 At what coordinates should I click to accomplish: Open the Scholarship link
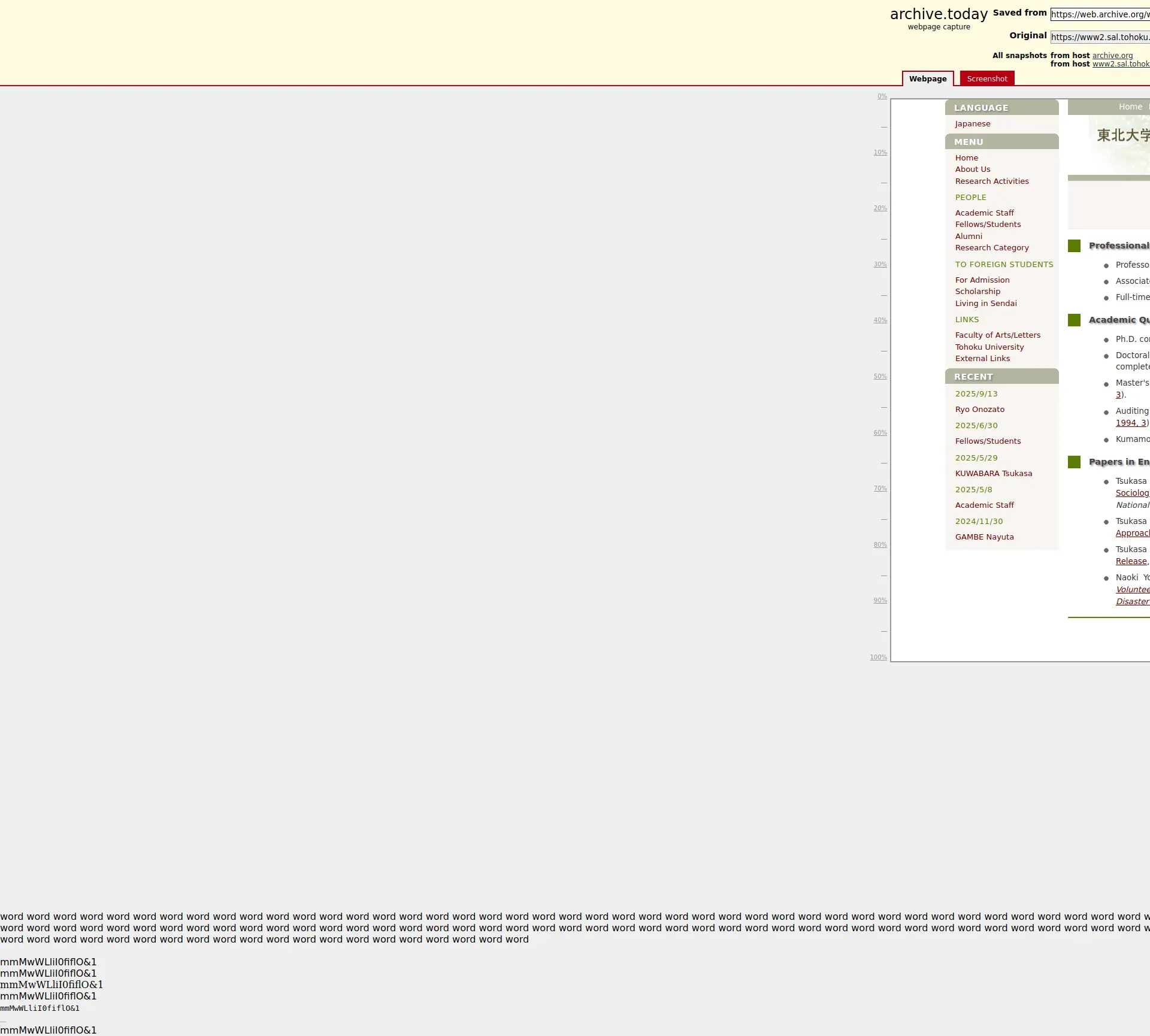977,292
